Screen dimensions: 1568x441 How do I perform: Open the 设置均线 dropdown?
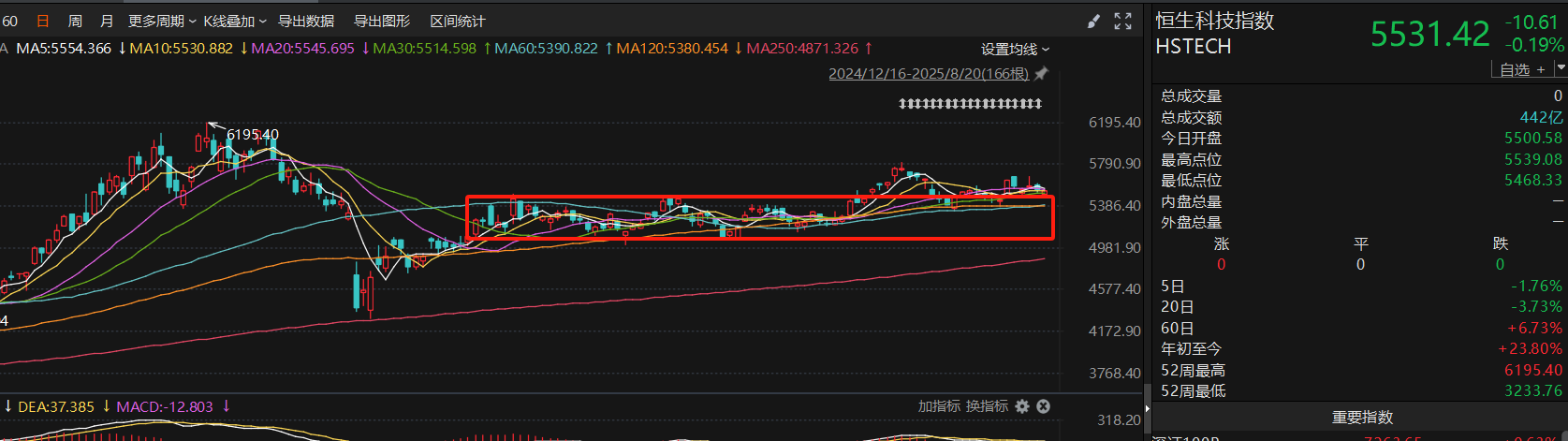pos(1015,50)
